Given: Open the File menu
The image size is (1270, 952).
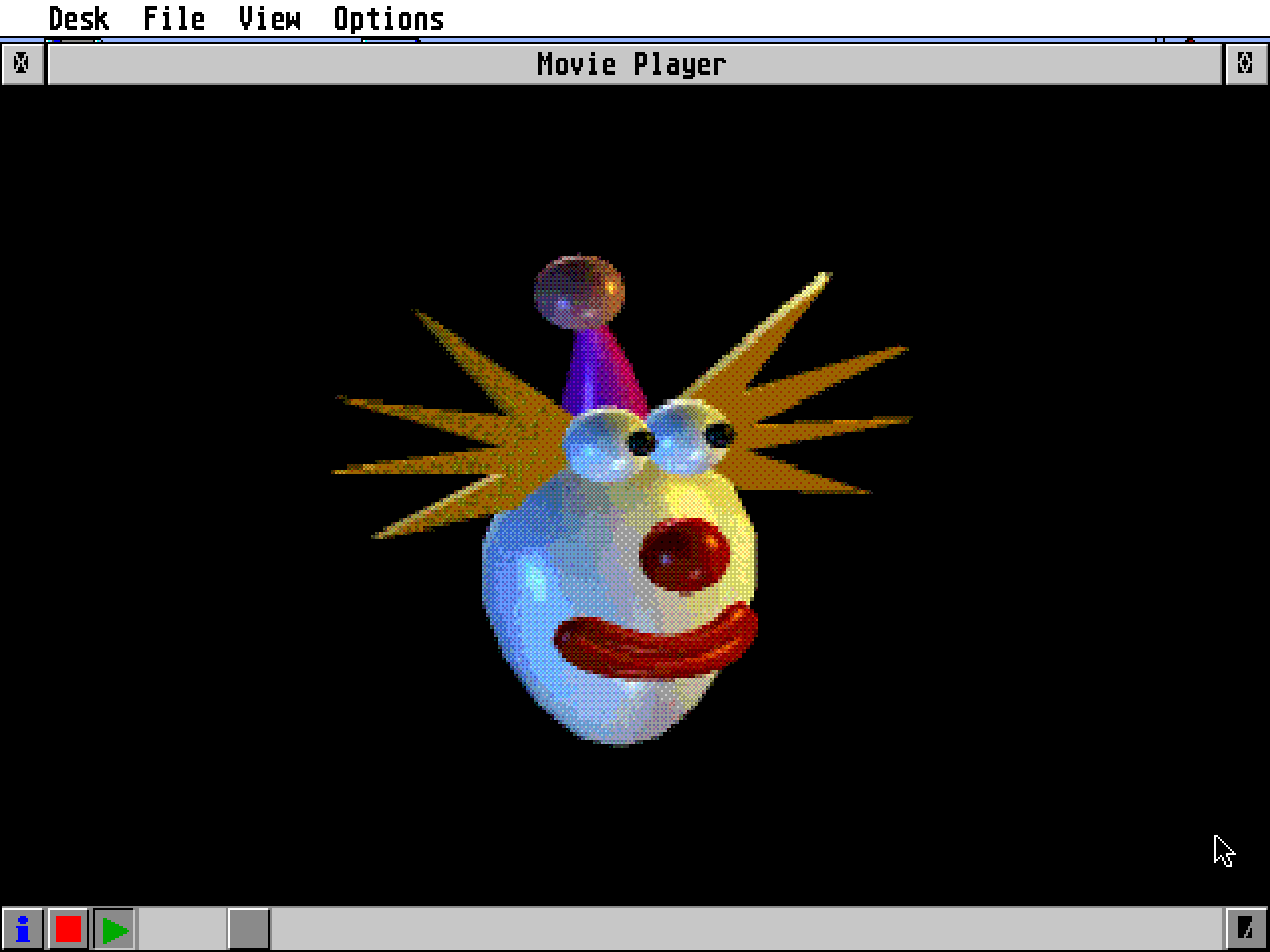Looking at the screenshot, I should point(175,18).
